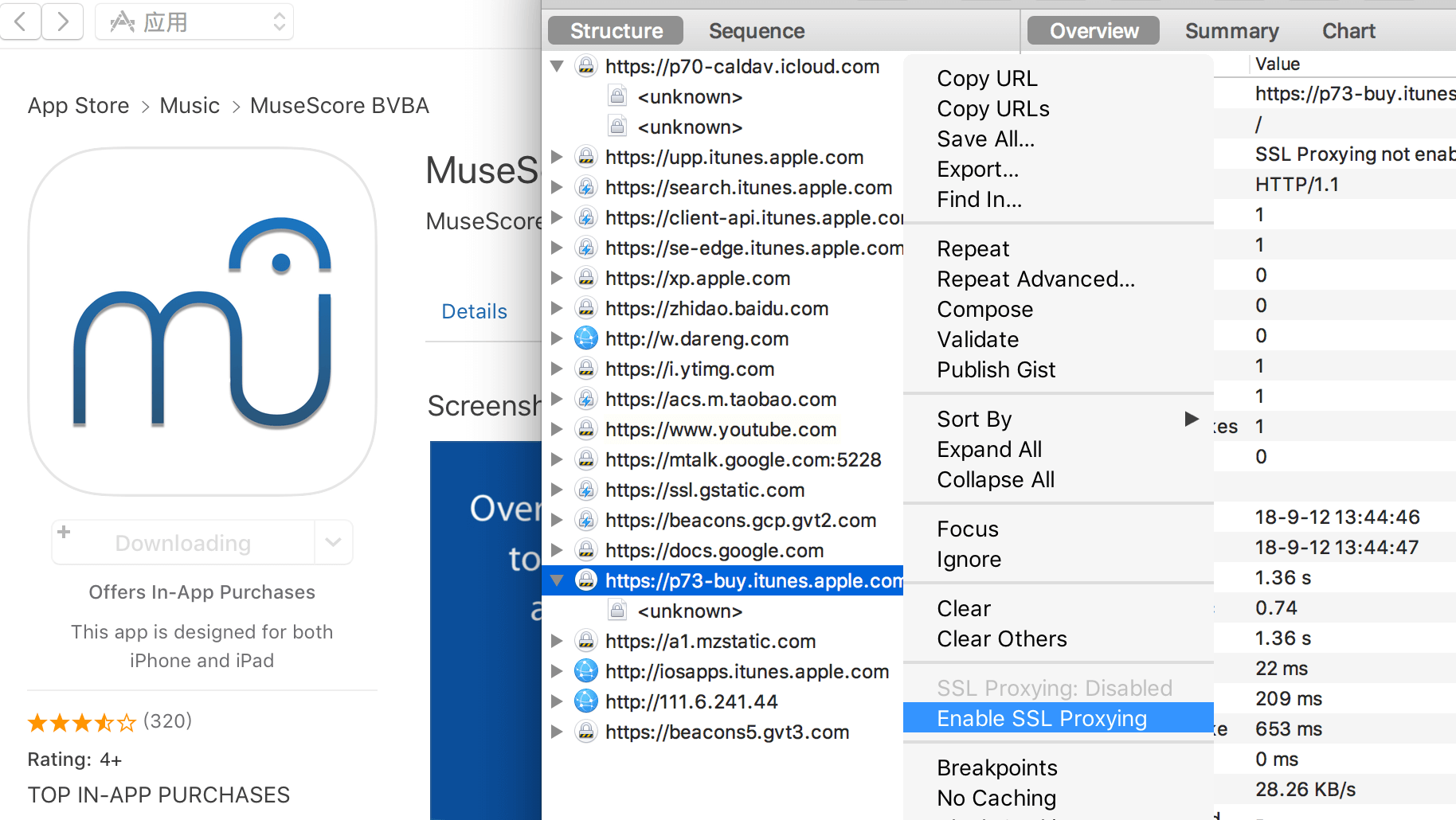
Task: Click the lock icon beside zhidao.baidu.com
Action: [586, 308]
